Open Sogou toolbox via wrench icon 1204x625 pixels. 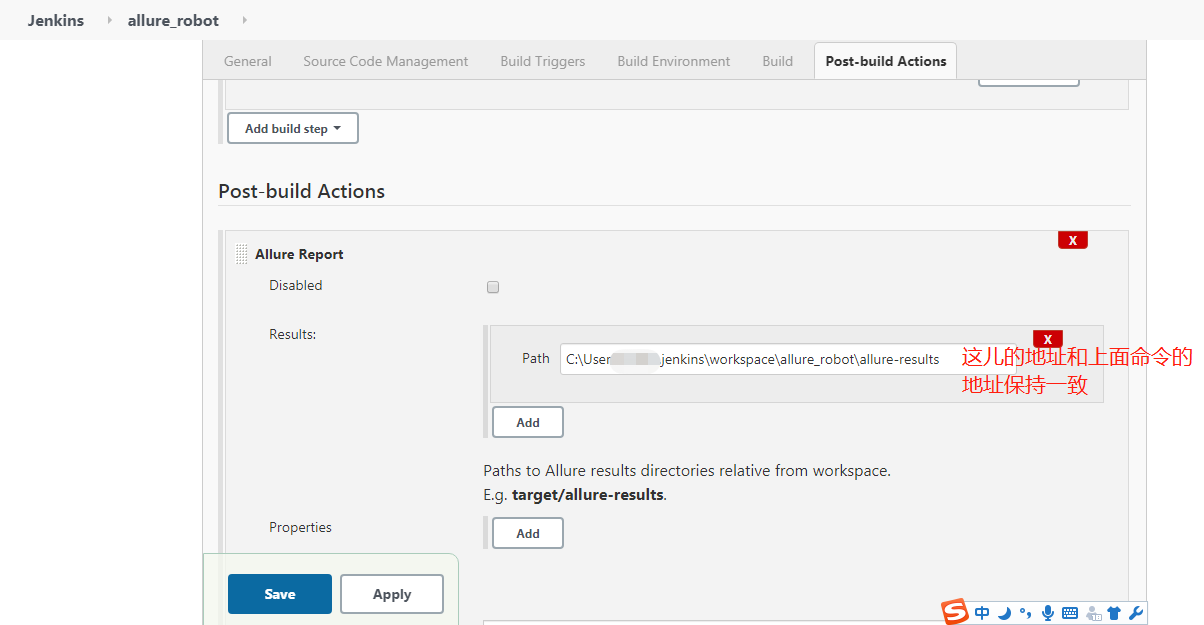tap(1135, 612)
